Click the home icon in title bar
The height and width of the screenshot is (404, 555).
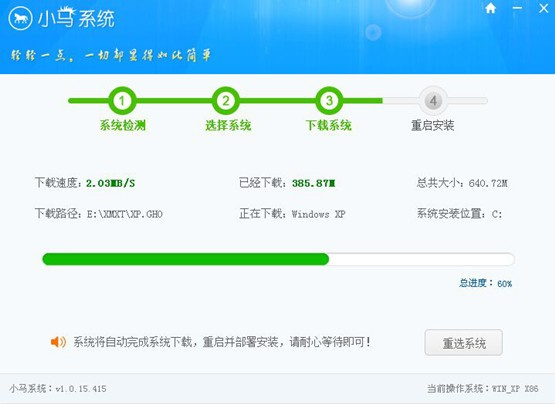(490, 8)
